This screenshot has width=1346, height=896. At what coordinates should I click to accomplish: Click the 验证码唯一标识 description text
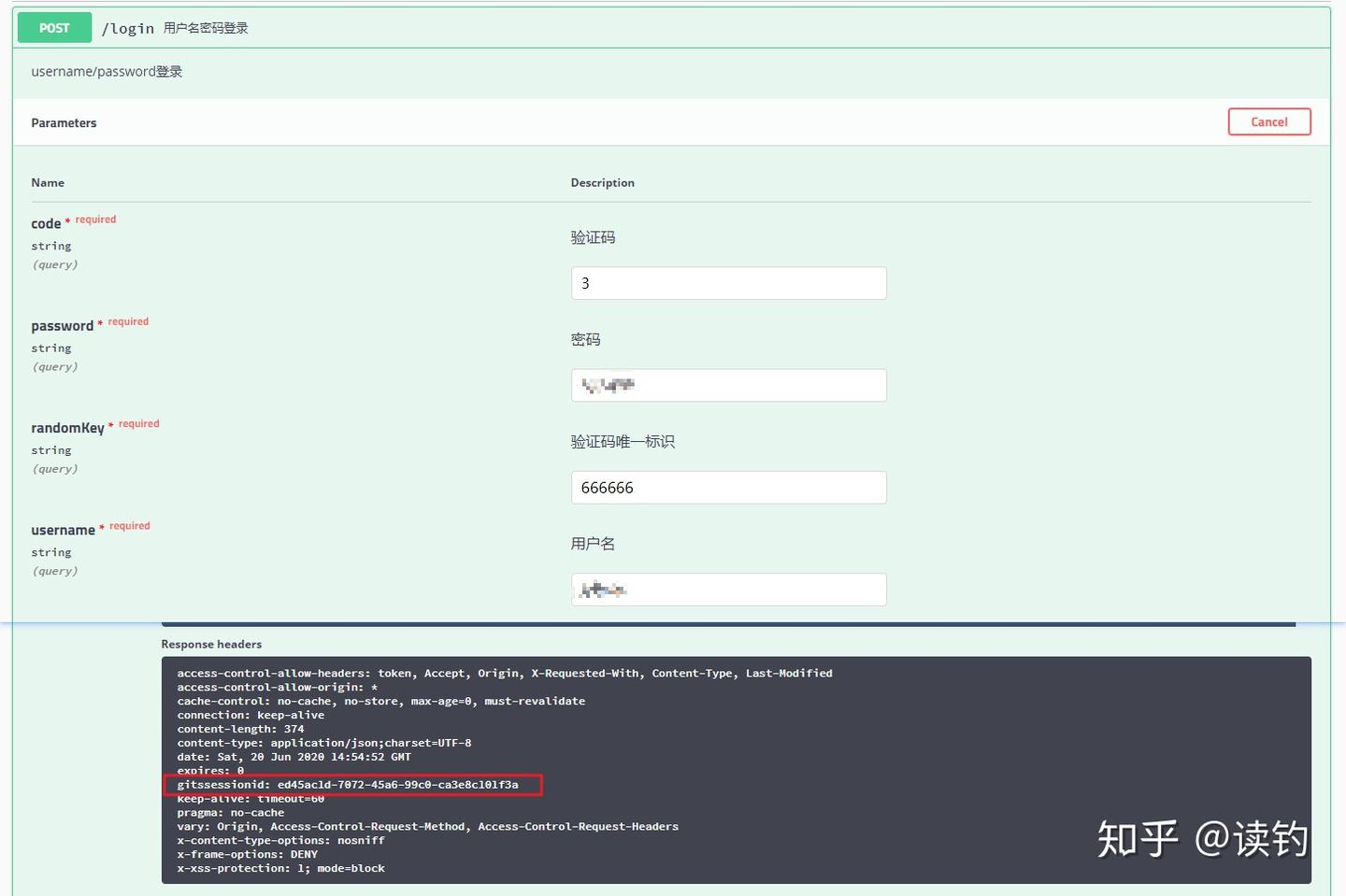pyautogui.click(x=623, y=441)
